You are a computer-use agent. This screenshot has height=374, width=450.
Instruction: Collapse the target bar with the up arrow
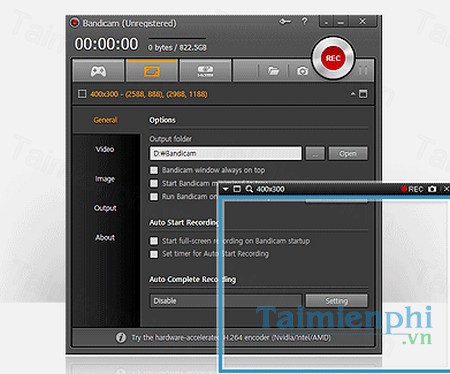coord(353,94)
